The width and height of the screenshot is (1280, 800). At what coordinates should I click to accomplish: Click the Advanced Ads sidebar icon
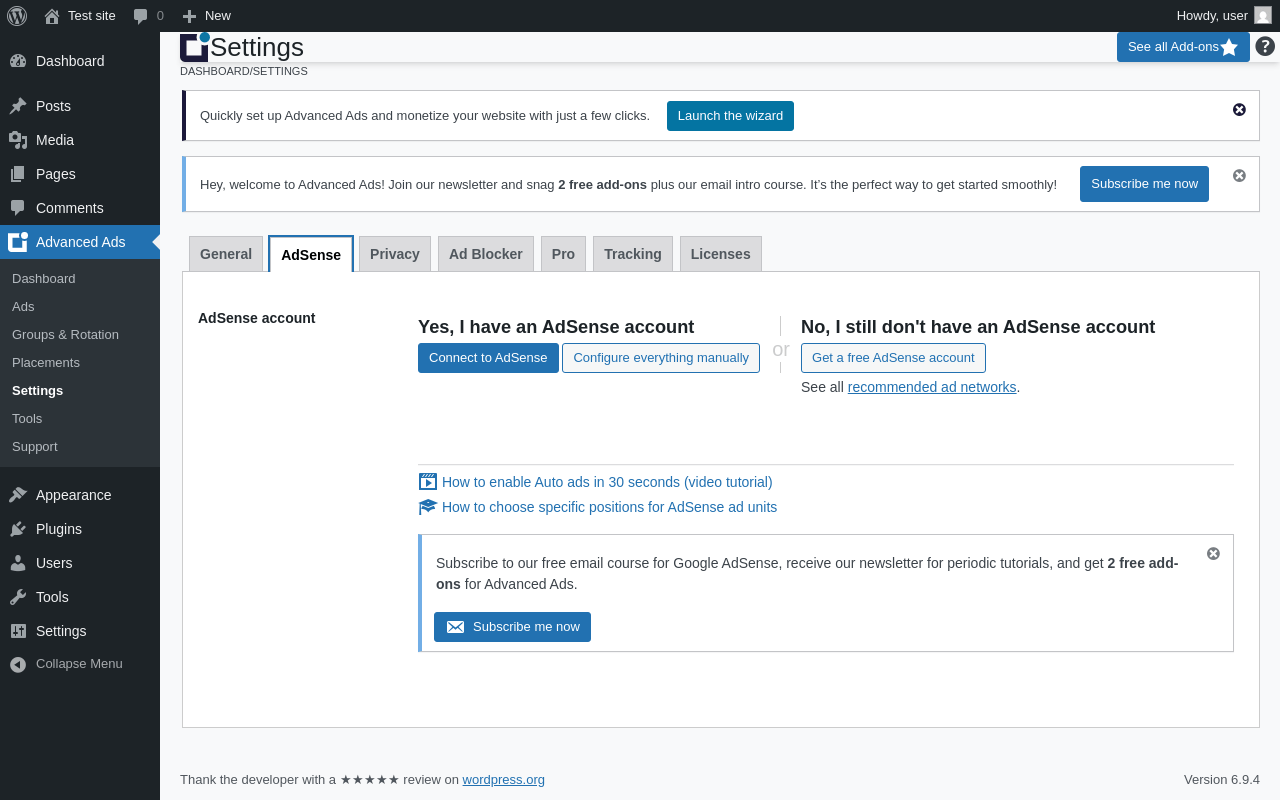[x=18, y=242]
